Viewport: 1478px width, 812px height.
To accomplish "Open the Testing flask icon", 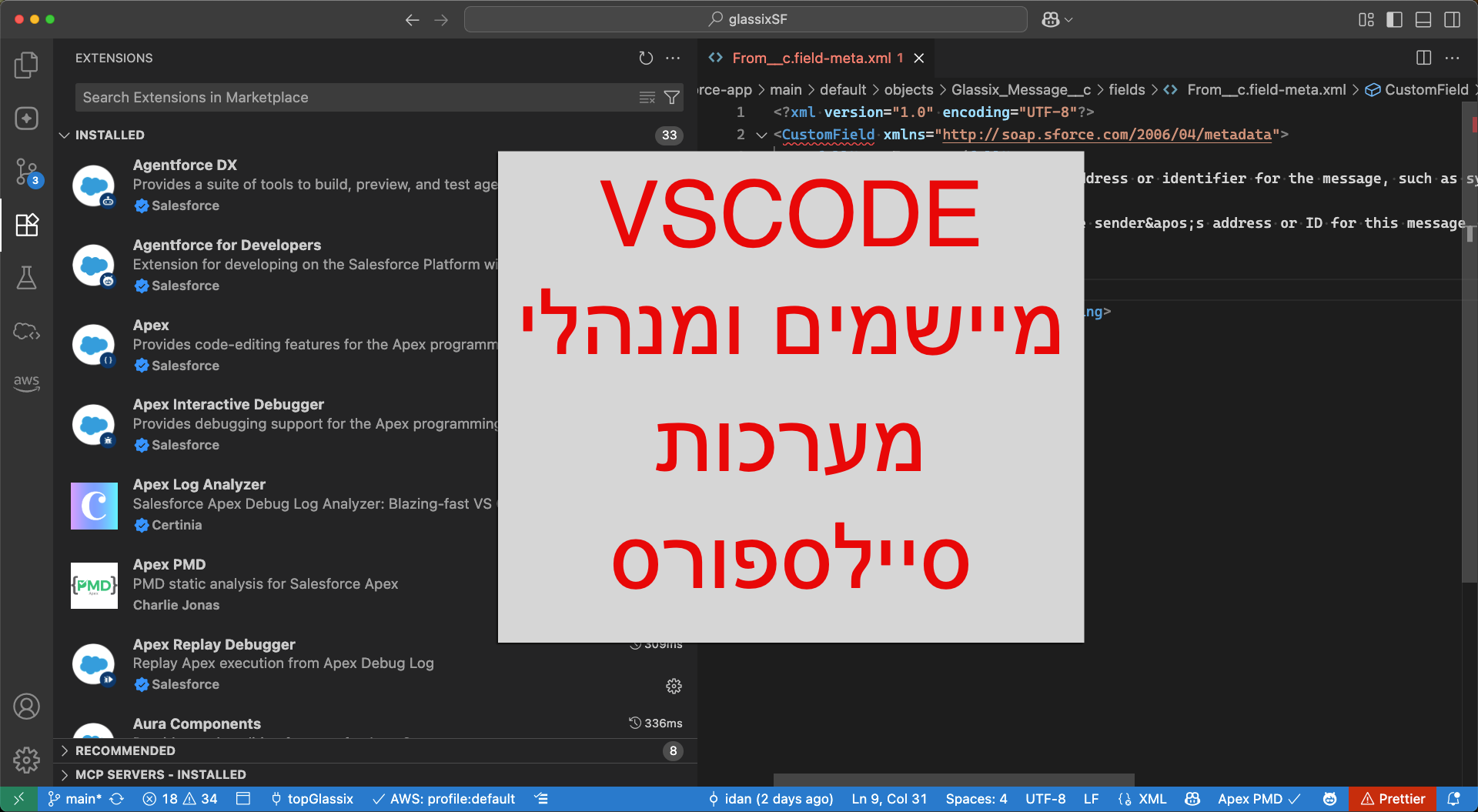I will [x=26, y=278].
